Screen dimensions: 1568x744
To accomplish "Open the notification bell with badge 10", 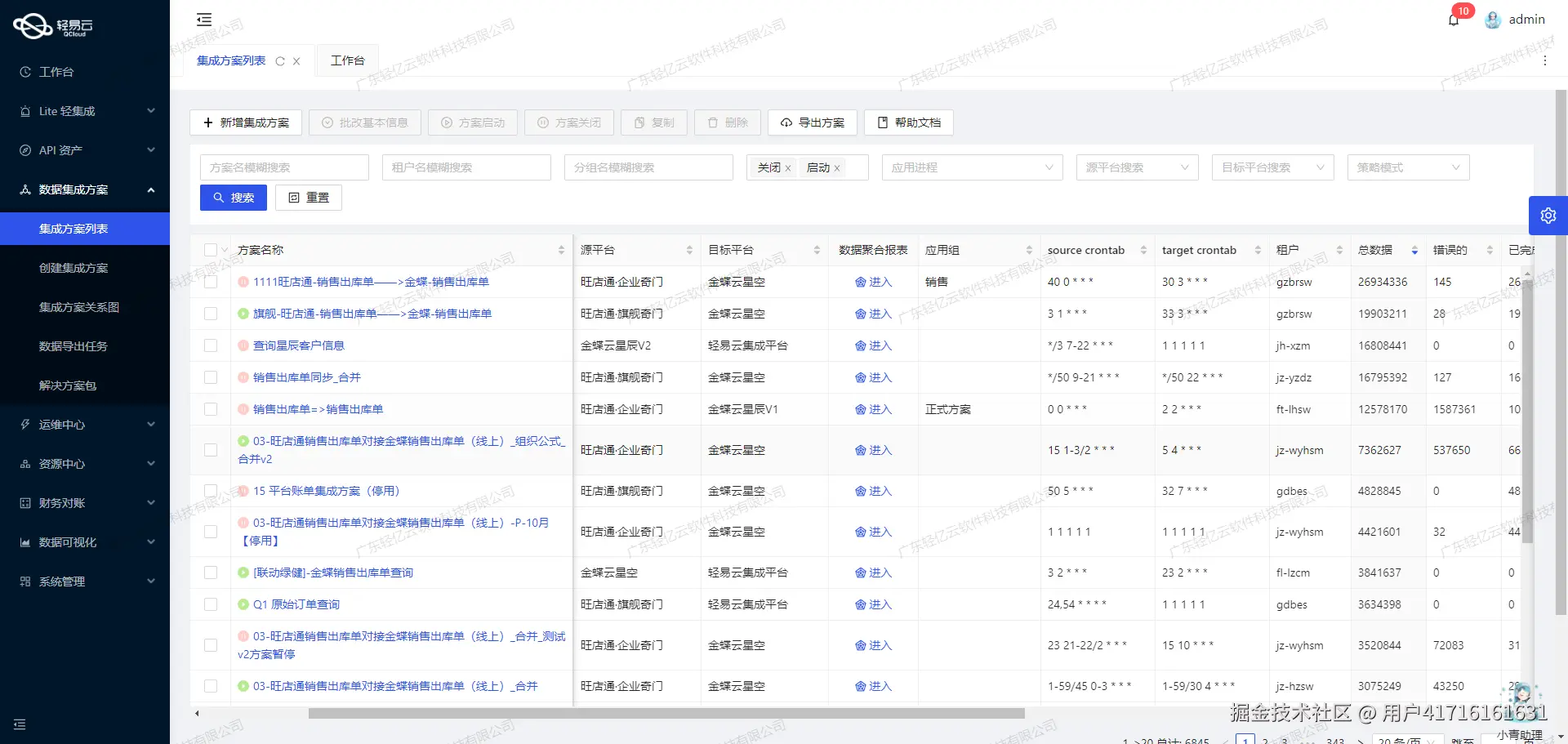I will click(x=1454, y=20).
